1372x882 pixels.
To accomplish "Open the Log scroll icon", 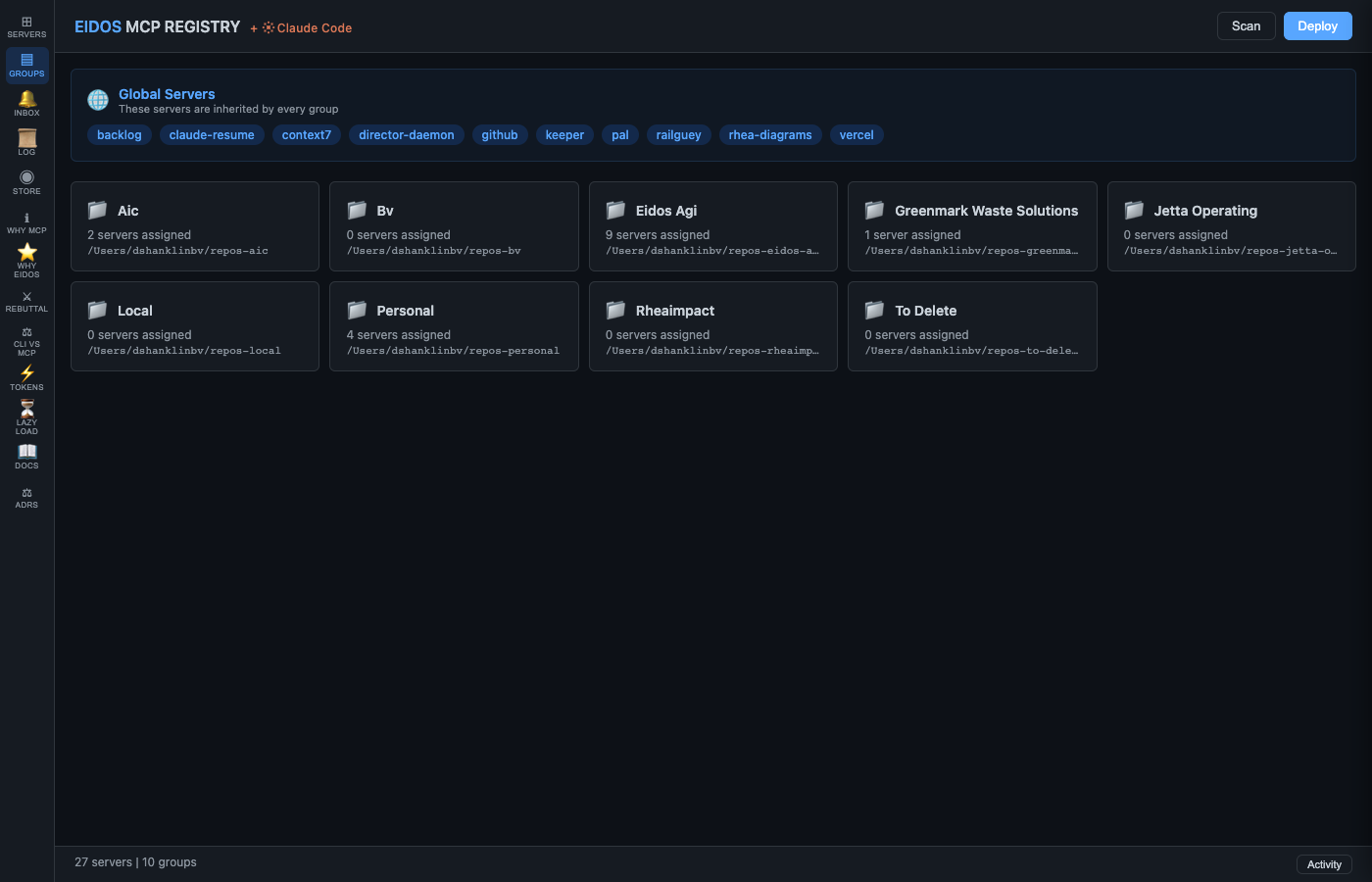I will click(26, 138).
